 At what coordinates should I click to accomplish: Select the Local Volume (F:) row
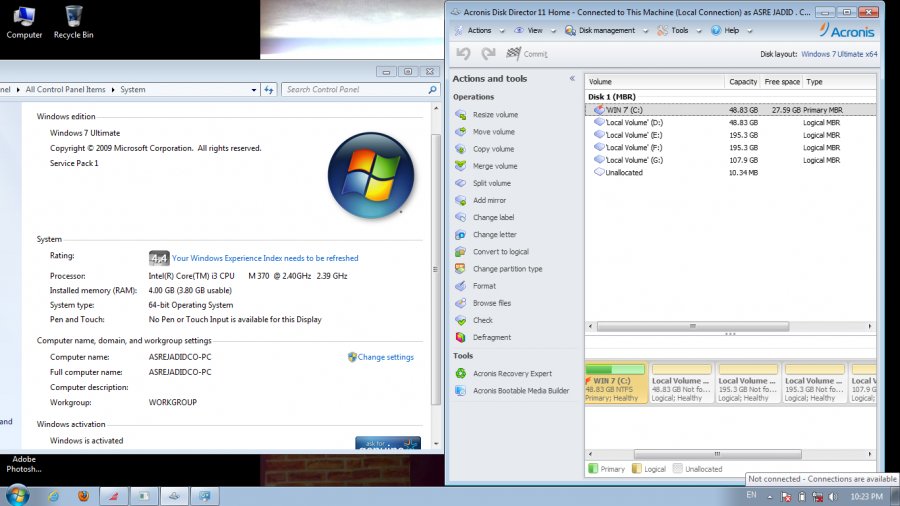point(731,147)
